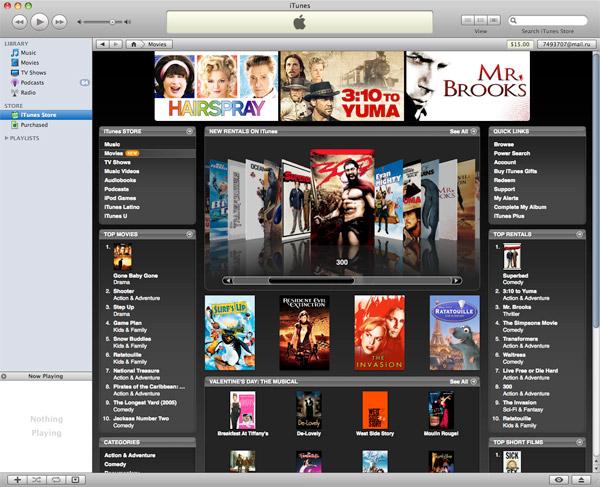Click the eject disc button
The height and width of the screenshot is (487, 600).
(x=581, y=480)
